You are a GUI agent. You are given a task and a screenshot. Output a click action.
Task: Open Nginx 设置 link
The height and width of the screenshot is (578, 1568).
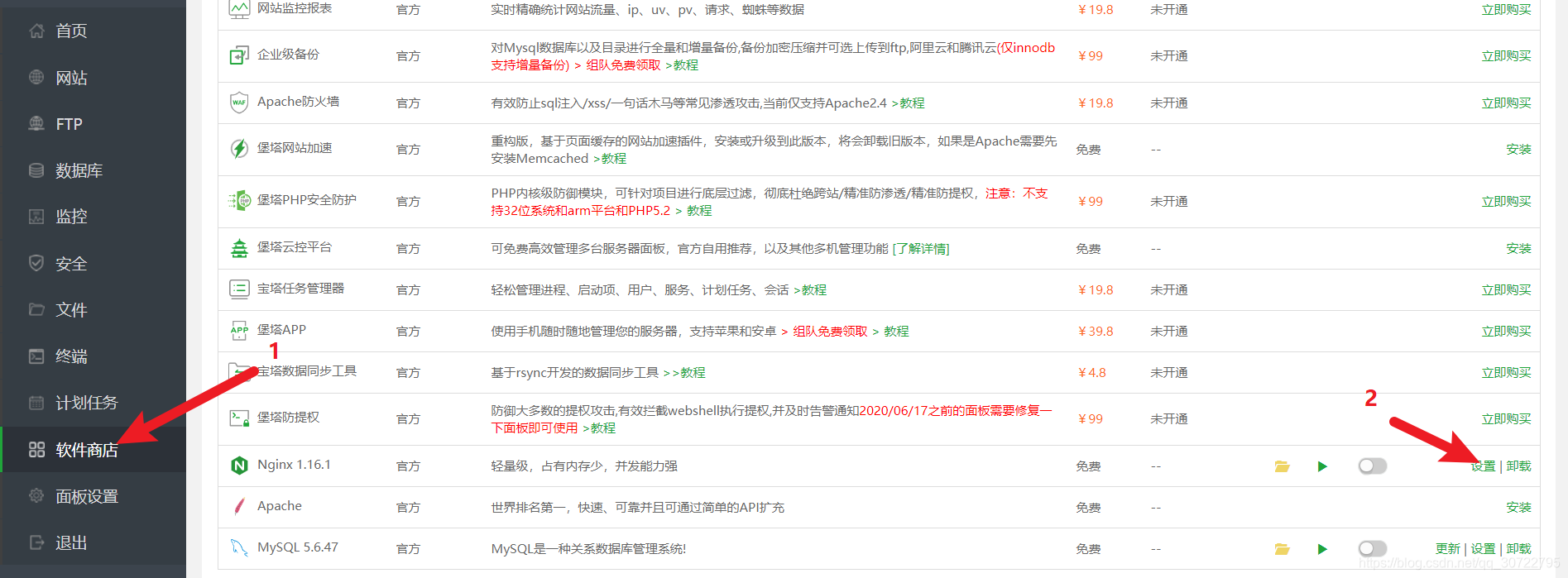click(x=1483, y=466)
